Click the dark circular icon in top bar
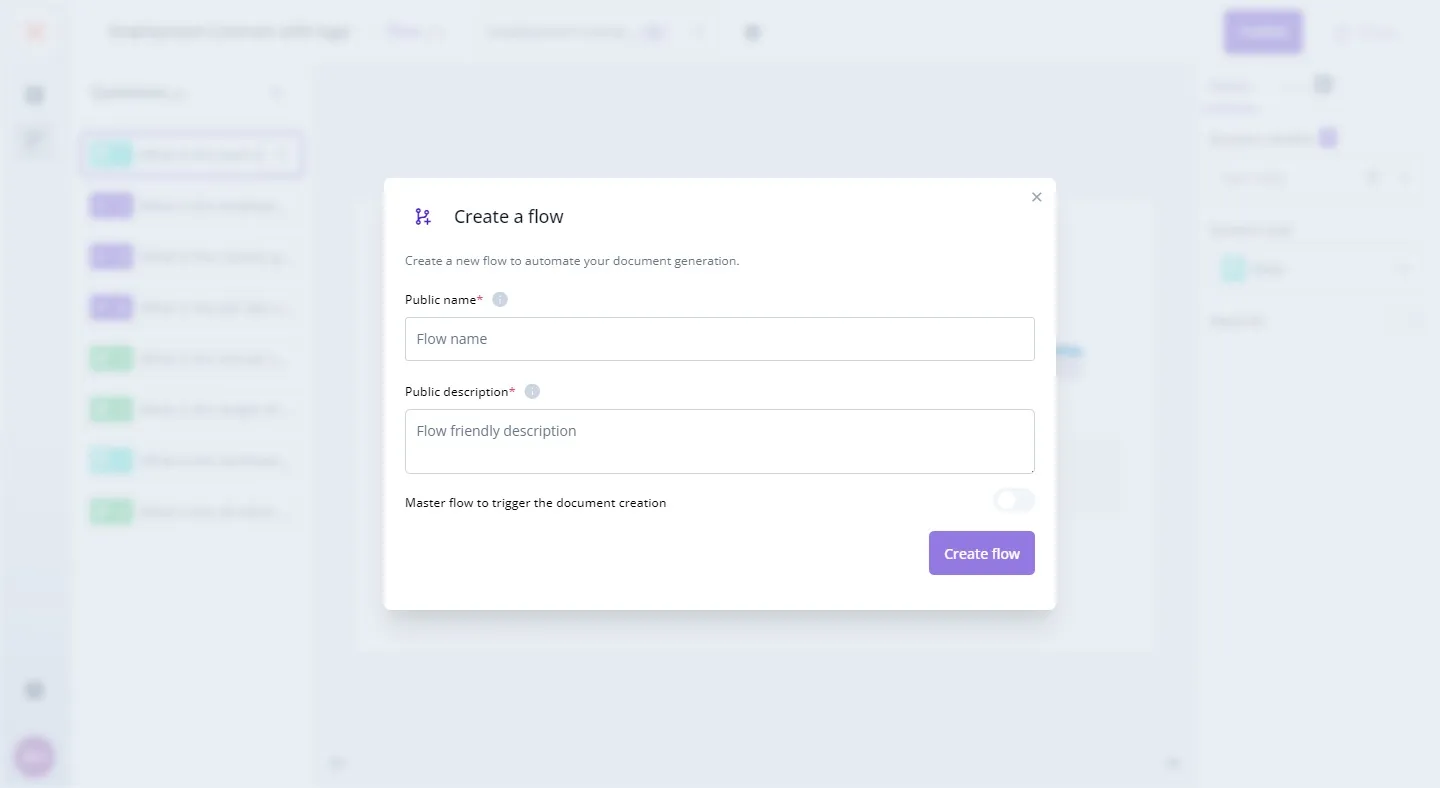Image resolution: width=1440 pixels, height=788 pixels. pyautogui.click(x=753, y=33)
